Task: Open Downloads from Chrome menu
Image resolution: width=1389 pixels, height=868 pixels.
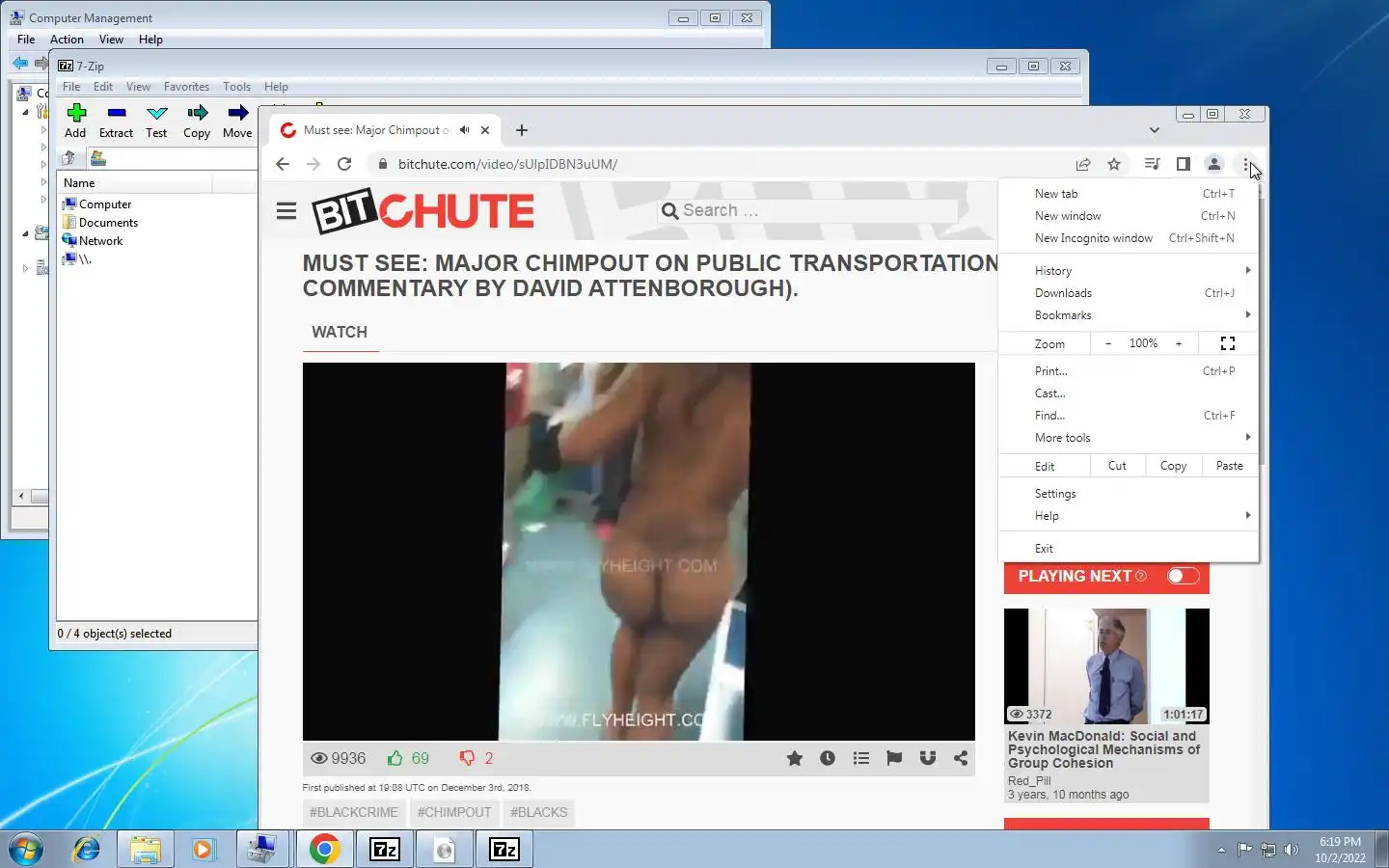Action: [1129, 293]
